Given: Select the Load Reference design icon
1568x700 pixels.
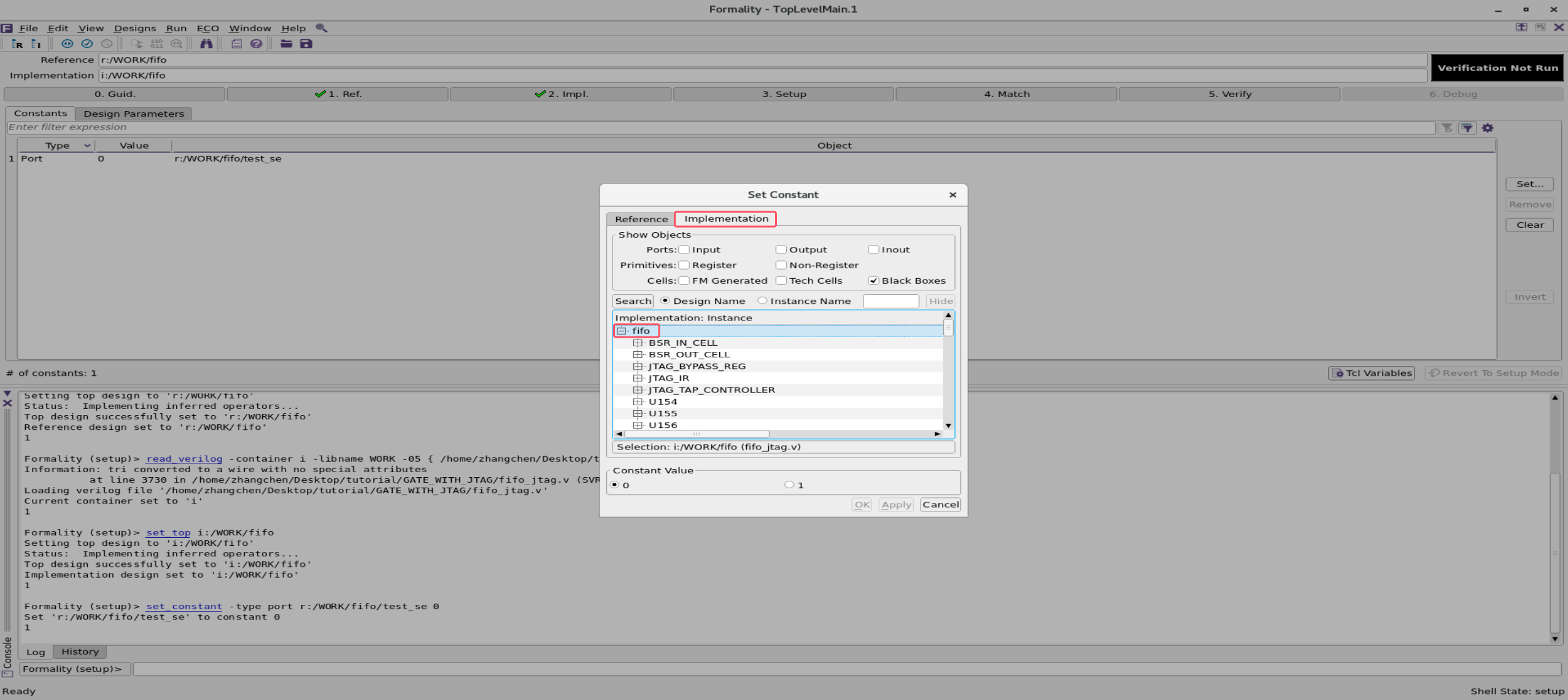Looking at the screenshot, I should coord(17,43).
